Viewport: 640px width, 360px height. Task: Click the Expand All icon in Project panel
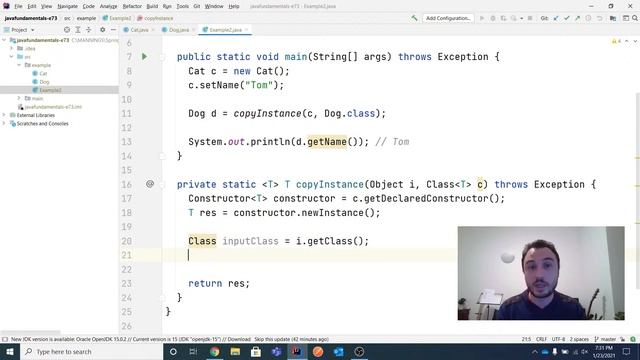[78, 30]
